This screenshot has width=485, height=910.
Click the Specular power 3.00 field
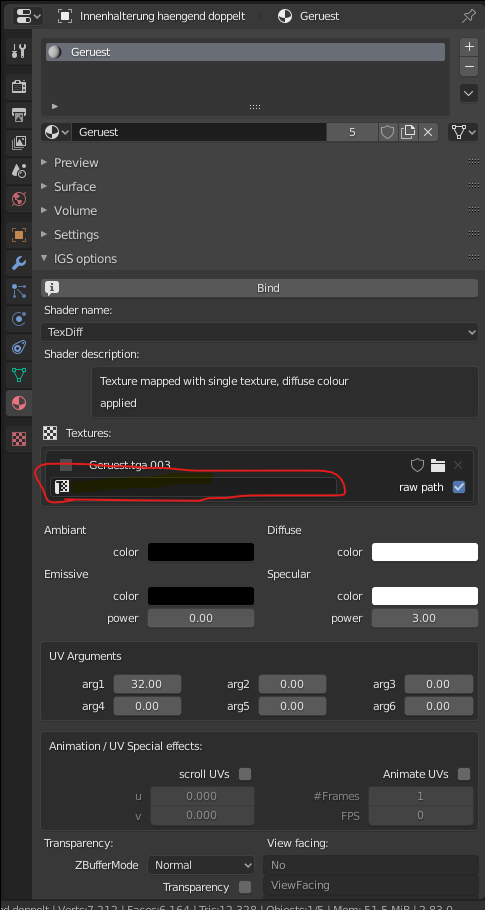pyautogui.click(x=425, y=618)
